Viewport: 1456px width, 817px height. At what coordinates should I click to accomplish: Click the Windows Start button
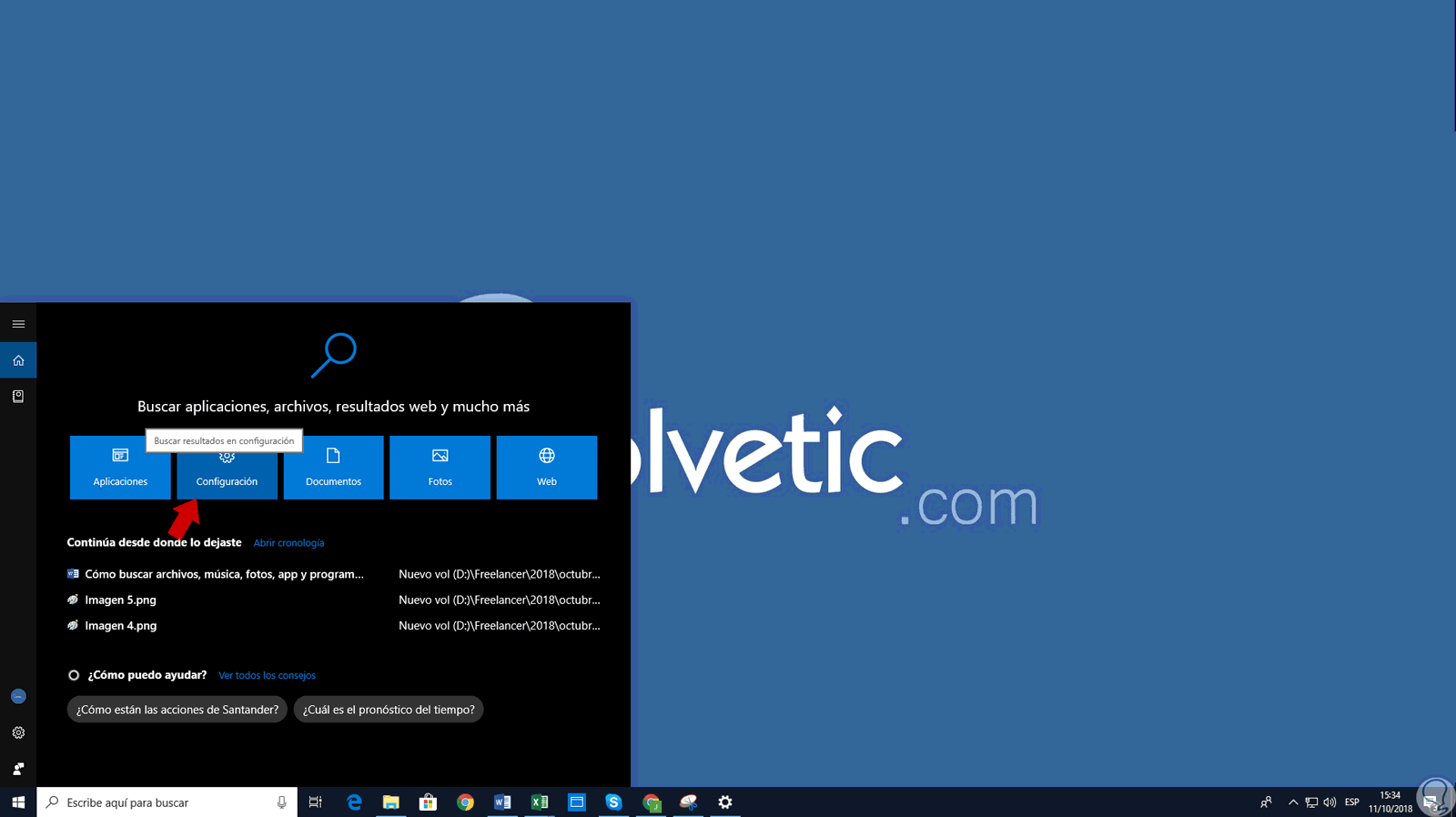click(18, 802)
